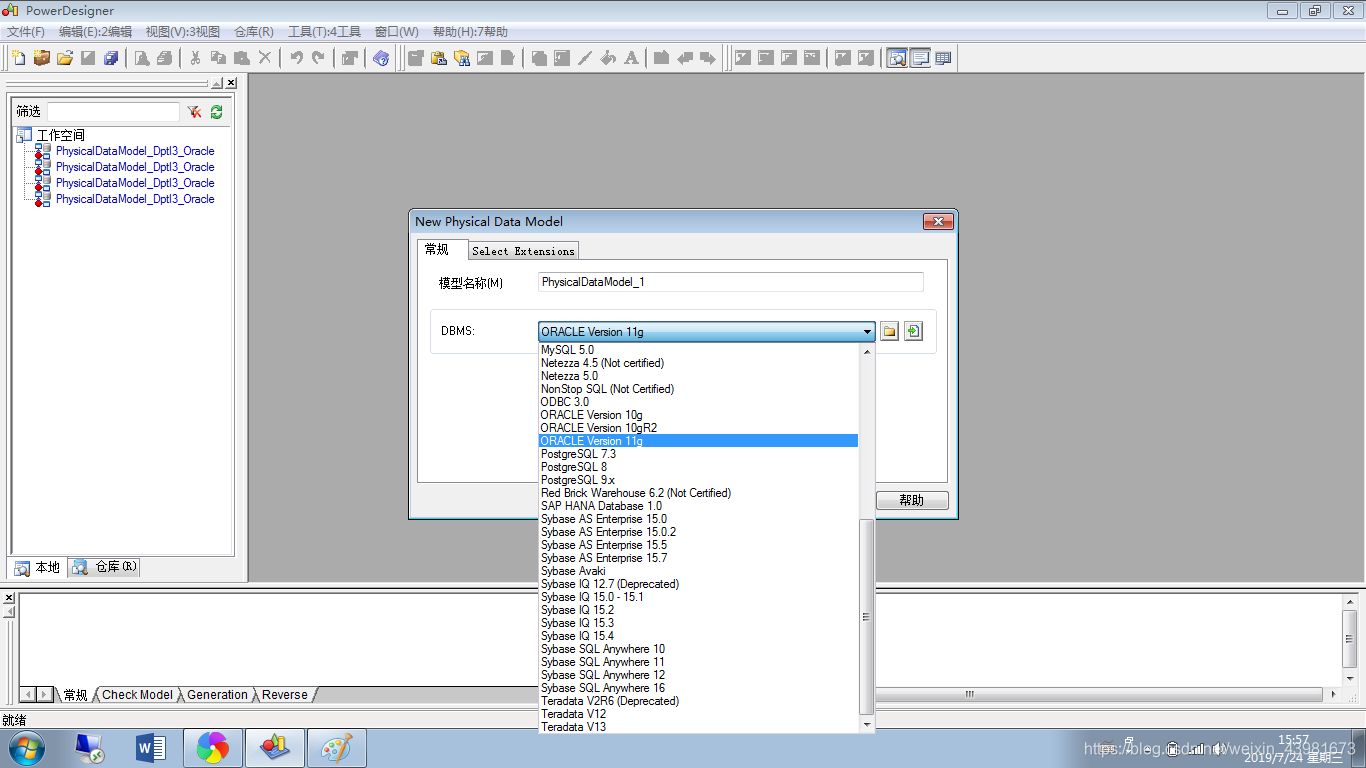Select the 工作空间 workspace root node
Viewport: 1366px width, 768px height.
tap(61, 135)
